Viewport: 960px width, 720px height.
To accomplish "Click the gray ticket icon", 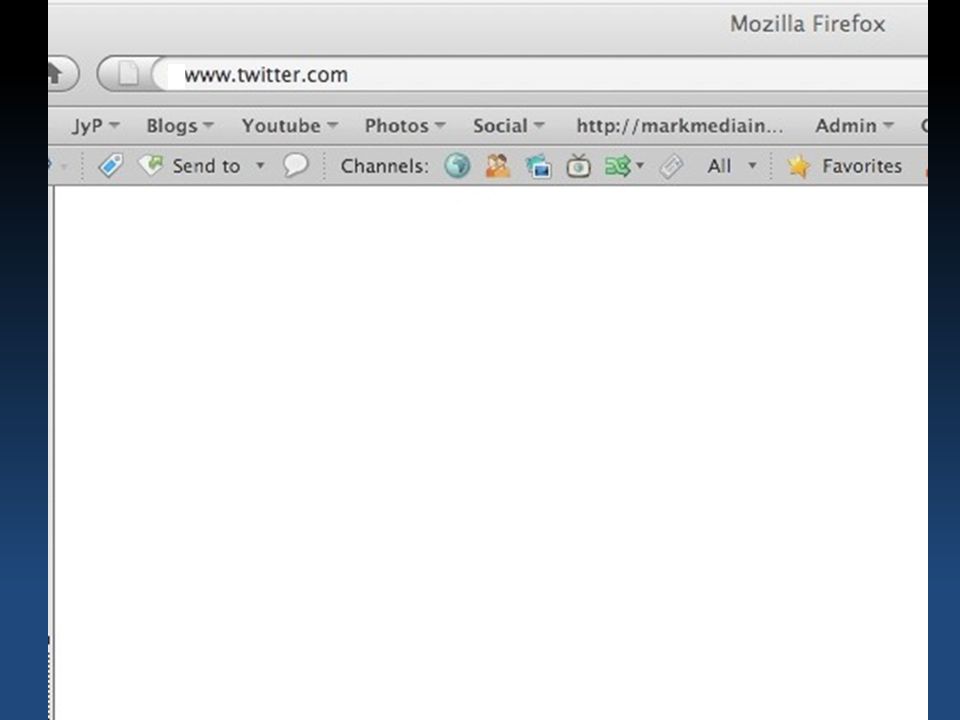I will click(671, 166).
